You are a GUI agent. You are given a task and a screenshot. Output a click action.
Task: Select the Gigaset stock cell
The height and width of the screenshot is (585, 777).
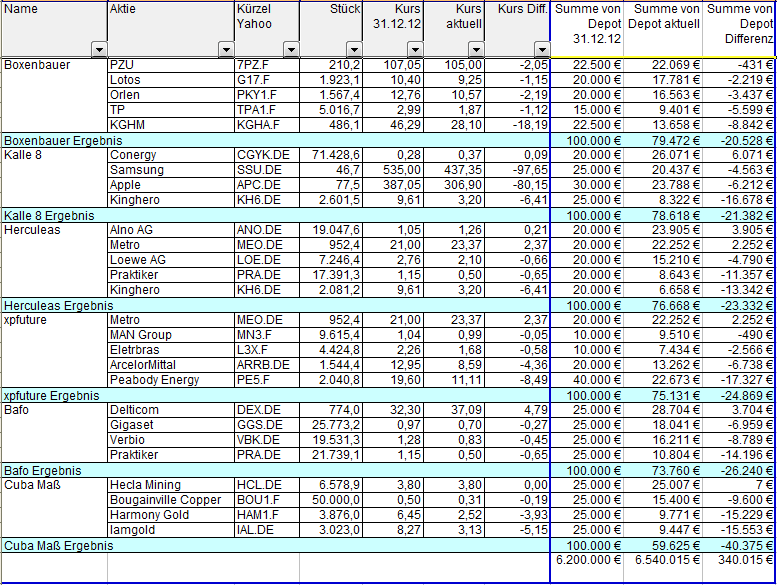[171, 425]
